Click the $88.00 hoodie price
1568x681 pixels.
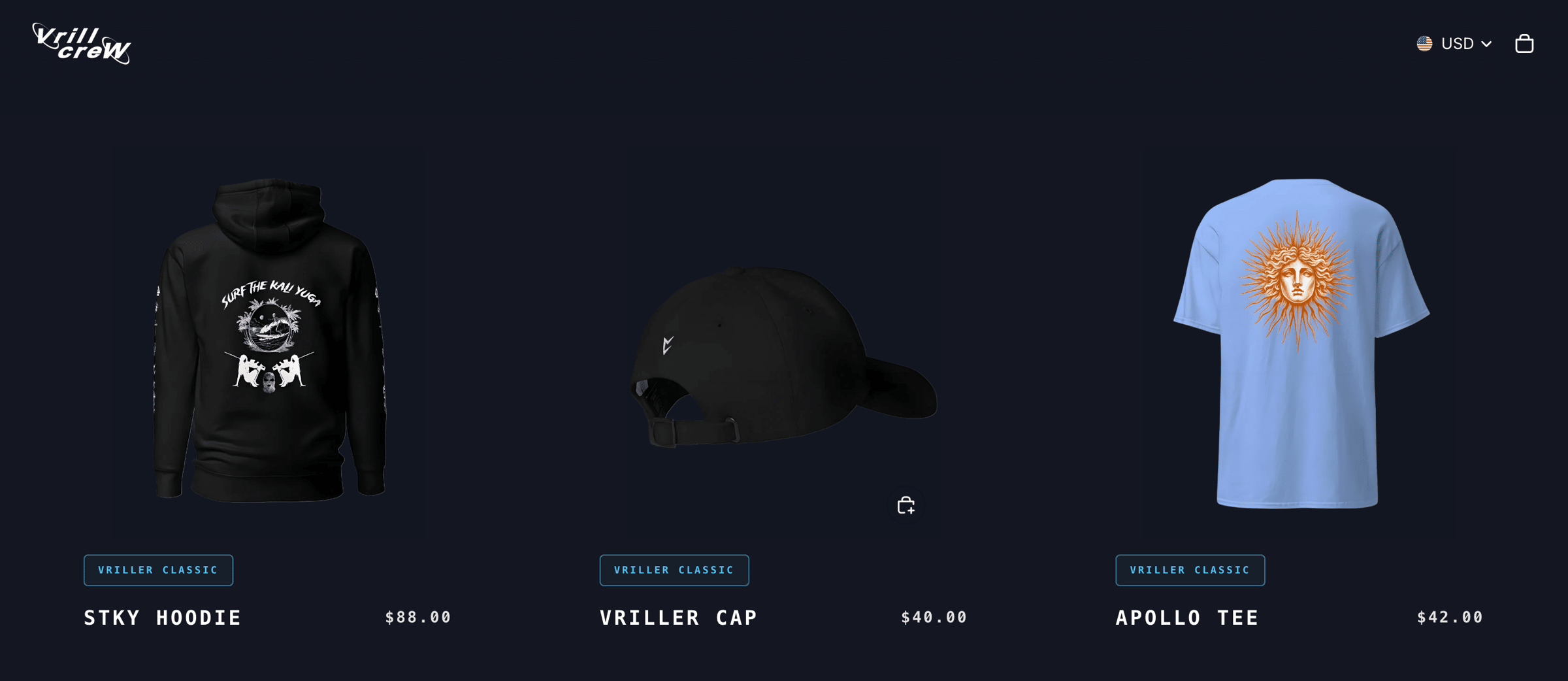coord(418,618)
